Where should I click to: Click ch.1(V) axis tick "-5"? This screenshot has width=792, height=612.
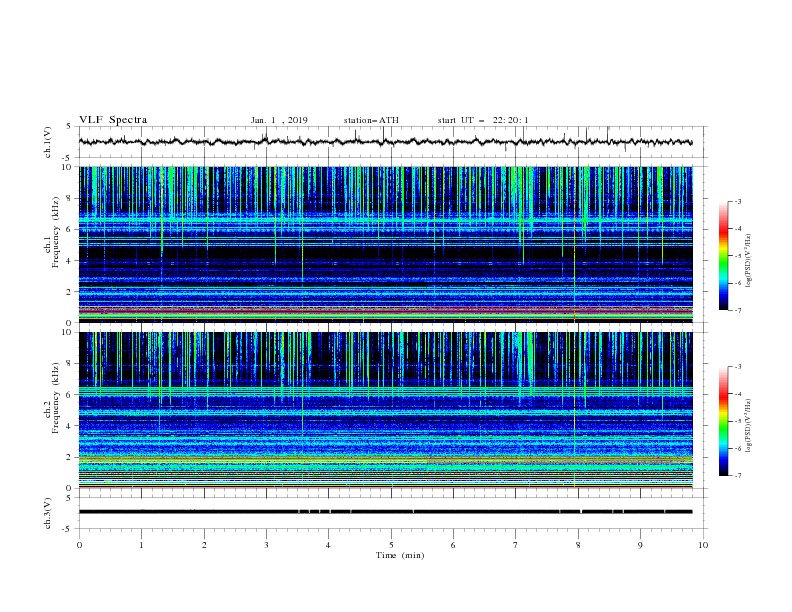coord(68,158)
